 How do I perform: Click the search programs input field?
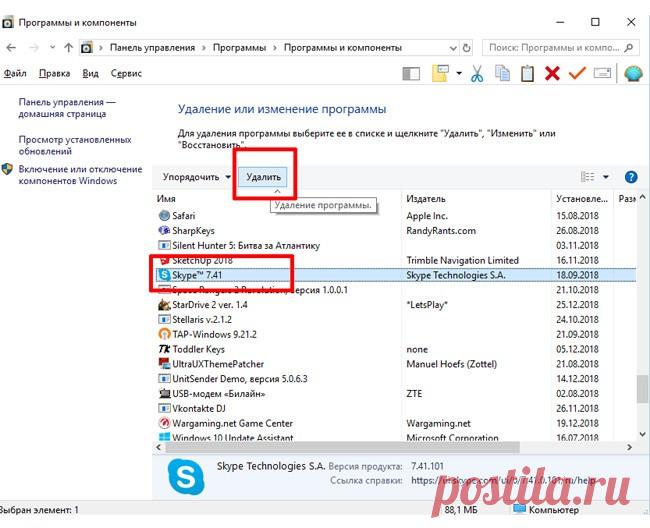pyautogui.click(x=555, y=47)
